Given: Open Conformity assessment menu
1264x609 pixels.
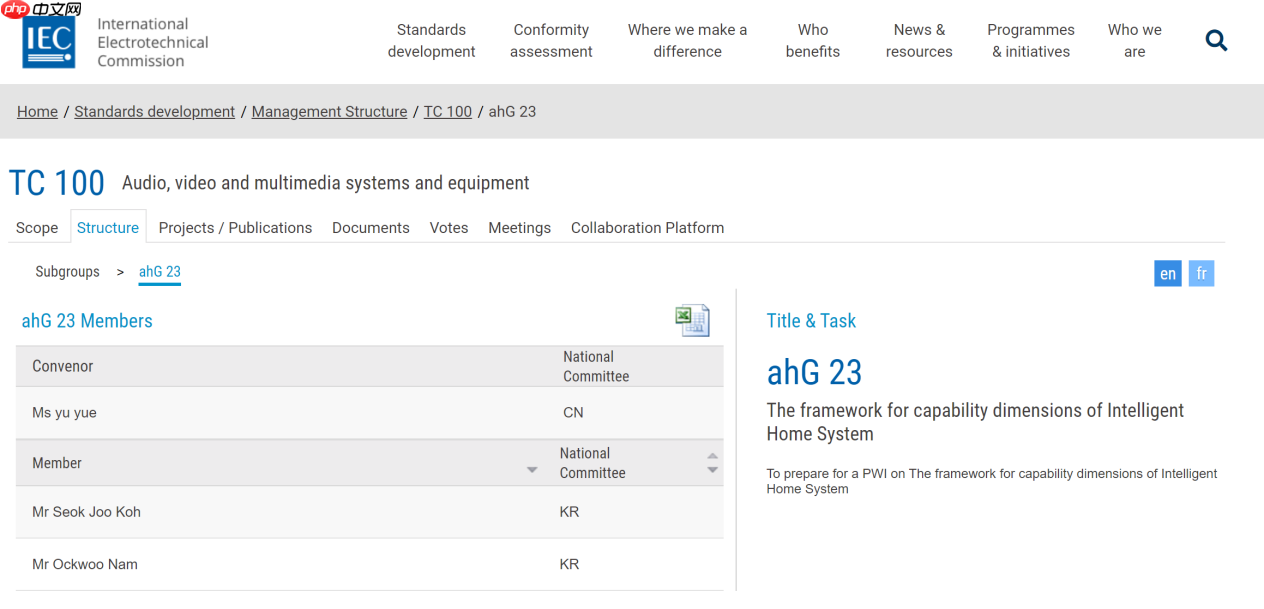Looking at the screenshot, I should pos(551,41).
